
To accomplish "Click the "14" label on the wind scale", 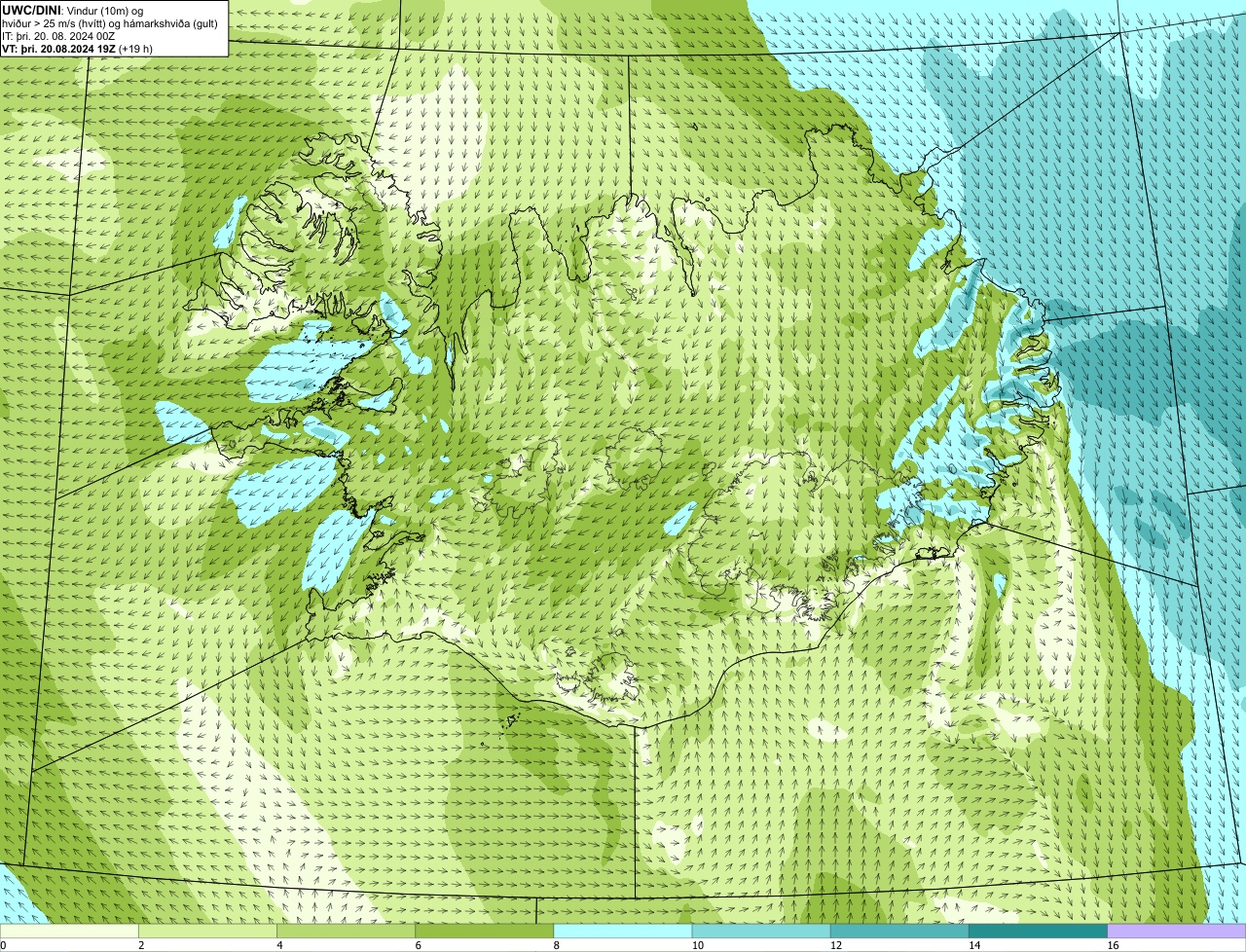I will [x=974, y=945].
